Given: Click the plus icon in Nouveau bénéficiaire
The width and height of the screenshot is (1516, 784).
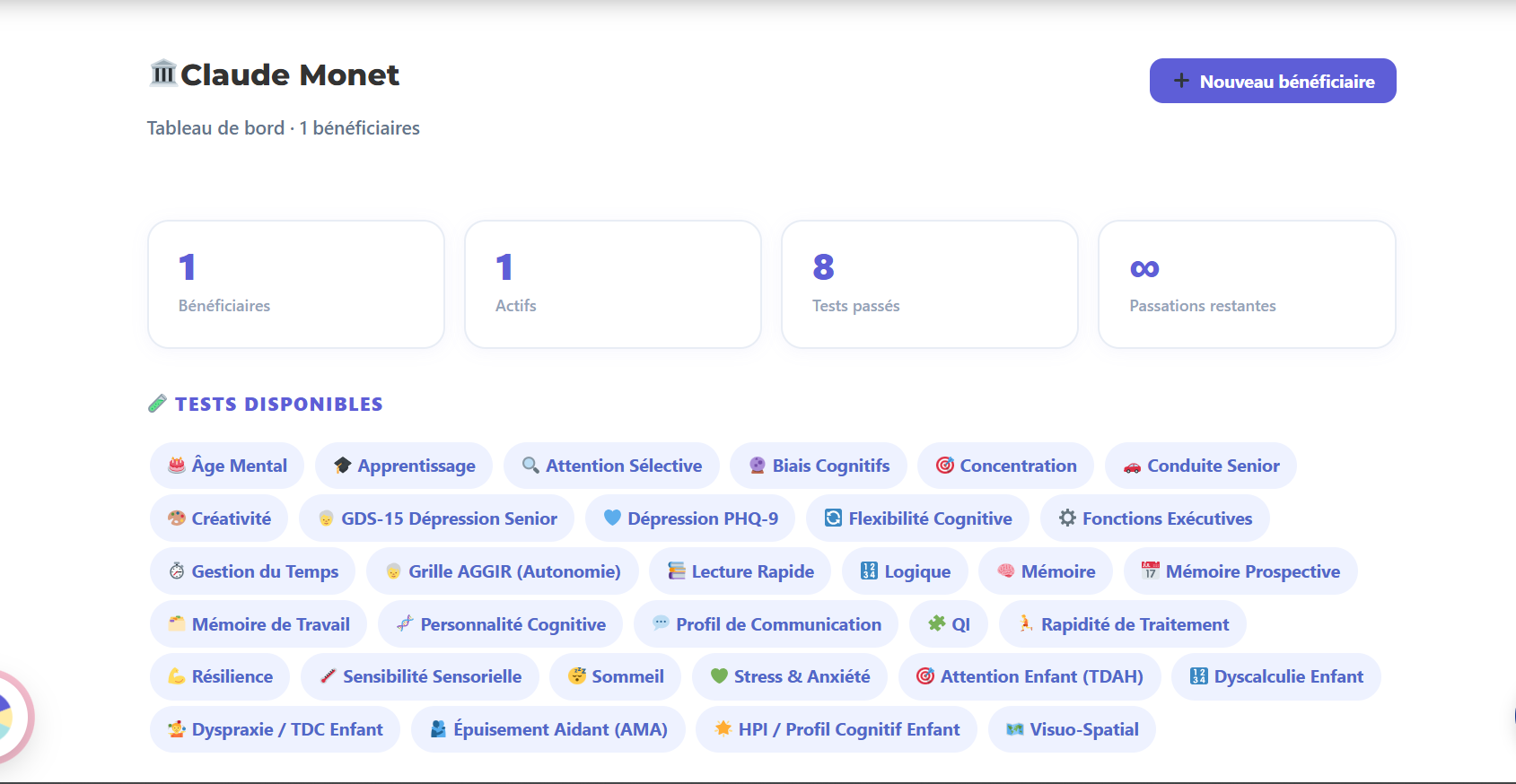Looking at the screenshot, I should pos(1181,81).
